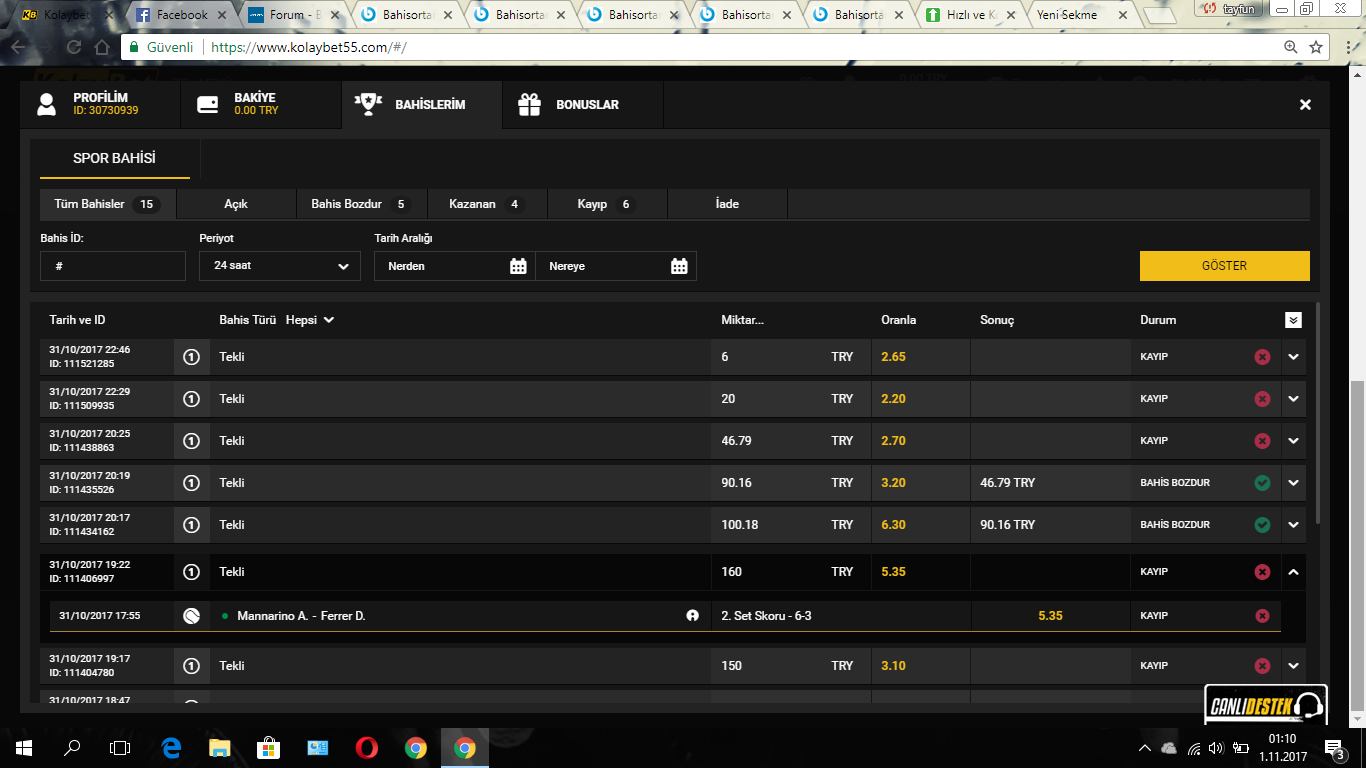Expand the bet row ID 111438863
The image size is (1366, 768).
pyautogui.click(x=1293, y=441)
